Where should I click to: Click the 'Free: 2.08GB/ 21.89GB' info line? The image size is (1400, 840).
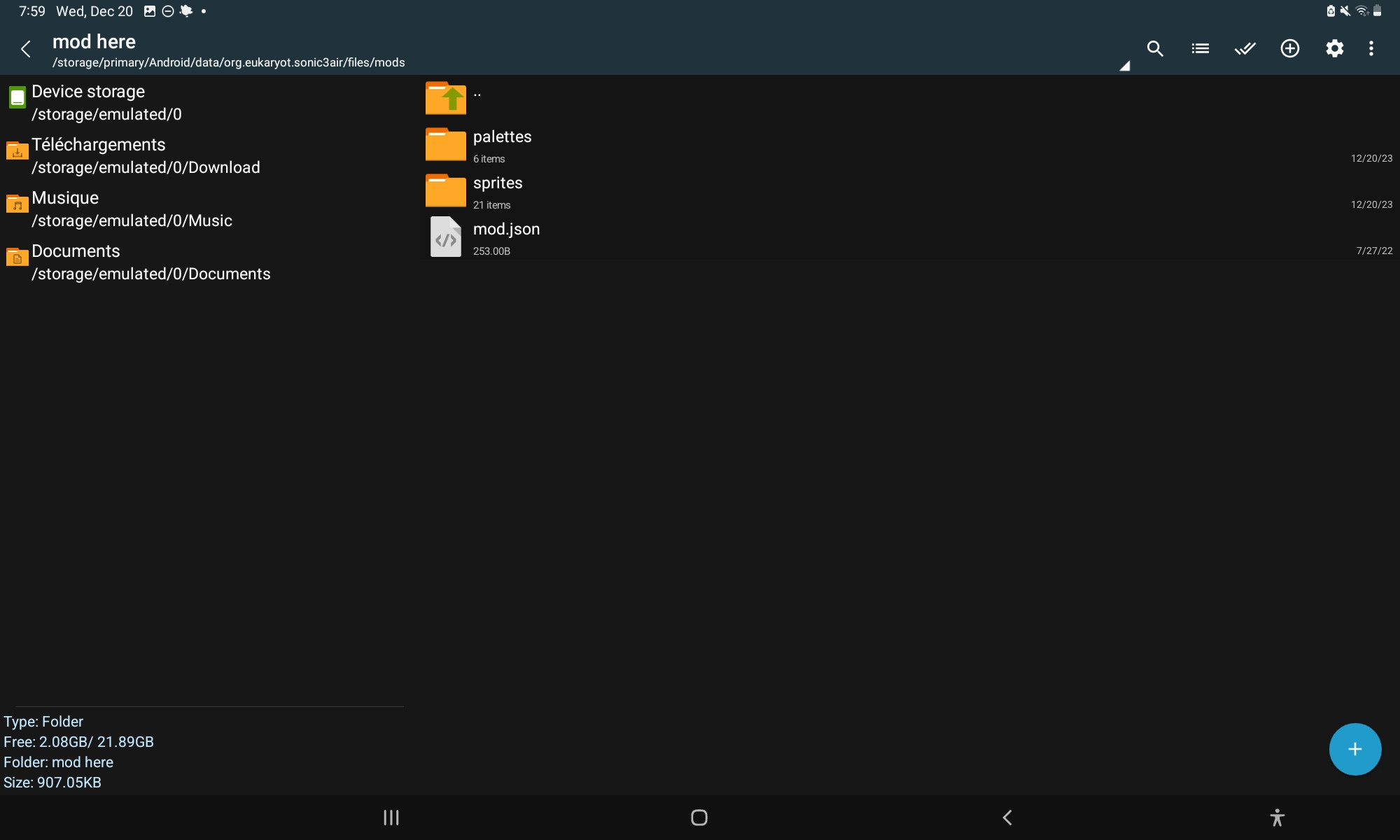pyautogui.click(x=78, y=742)
